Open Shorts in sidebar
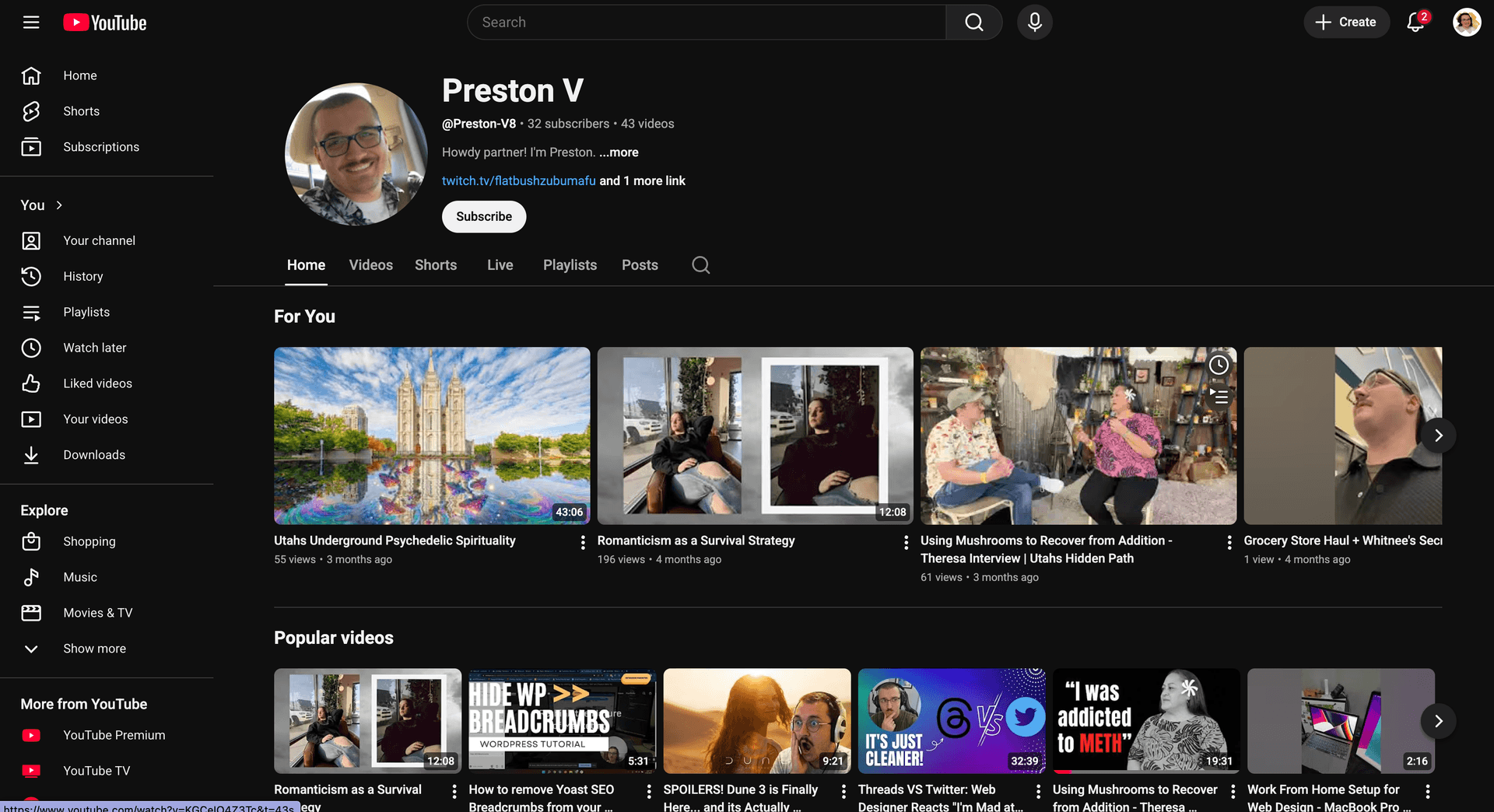This screenshot has width=1494, height=812. click(x=107, y=111)
